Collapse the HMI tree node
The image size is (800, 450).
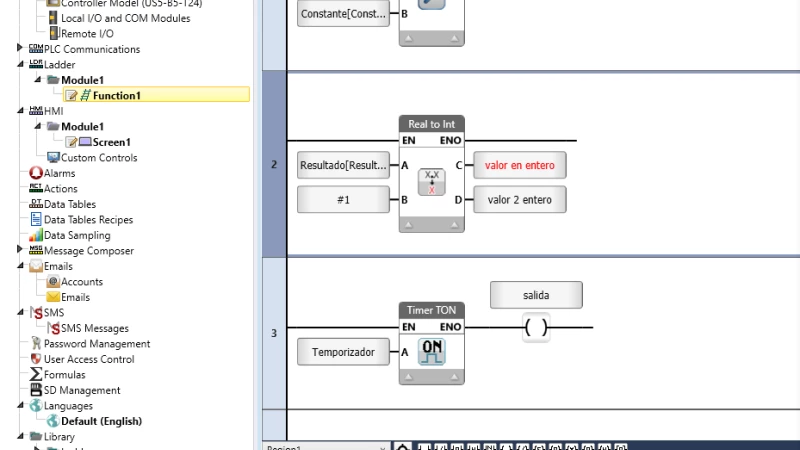22,111
